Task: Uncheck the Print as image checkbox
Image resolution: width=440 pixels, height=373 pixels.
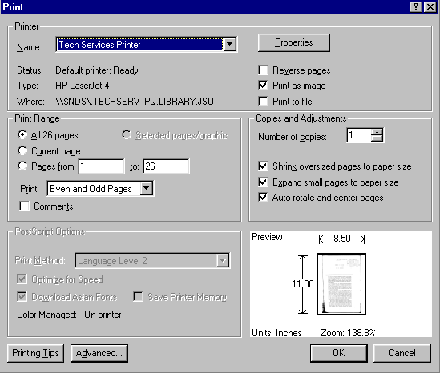Action: pos(263,85)
